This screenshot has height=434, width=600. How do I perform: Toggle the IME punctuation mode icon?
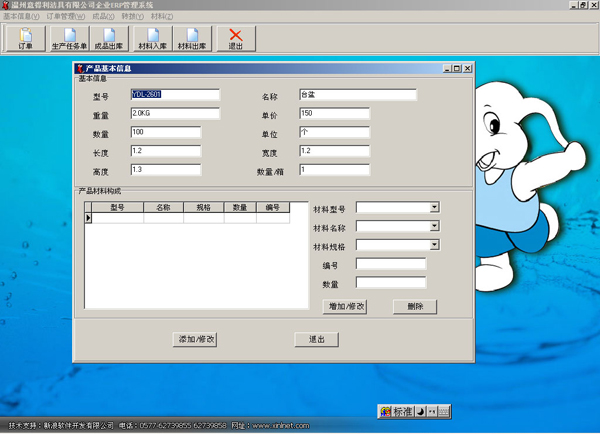click(x=432, y=411)
